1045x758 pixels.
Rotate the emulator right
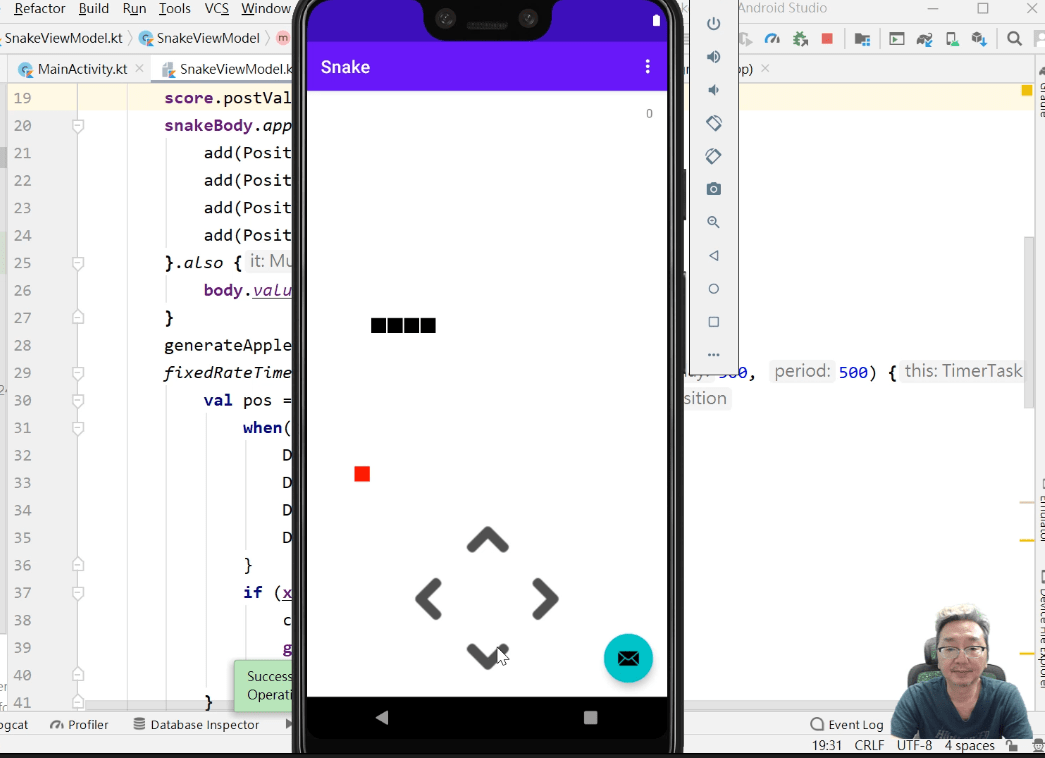click(x=713, y=156)
